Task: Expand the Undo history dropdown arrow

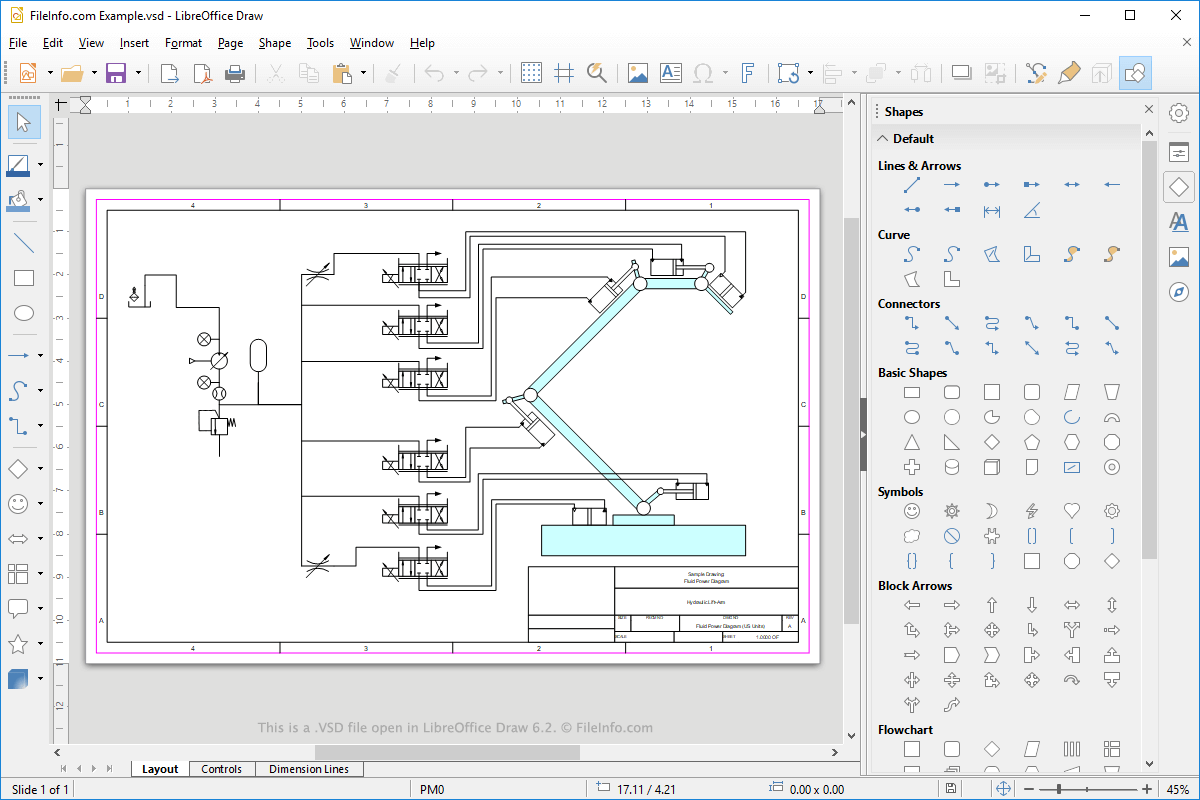Action: pos(456,73)
